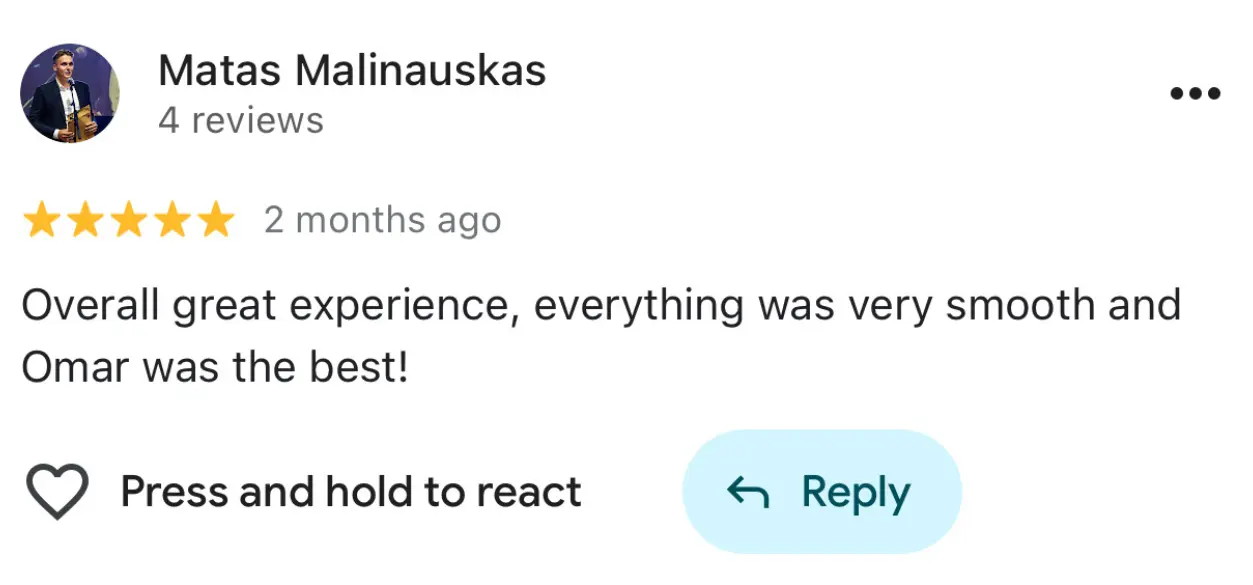
Task: Click the first rating star
Action: (42, 220)
